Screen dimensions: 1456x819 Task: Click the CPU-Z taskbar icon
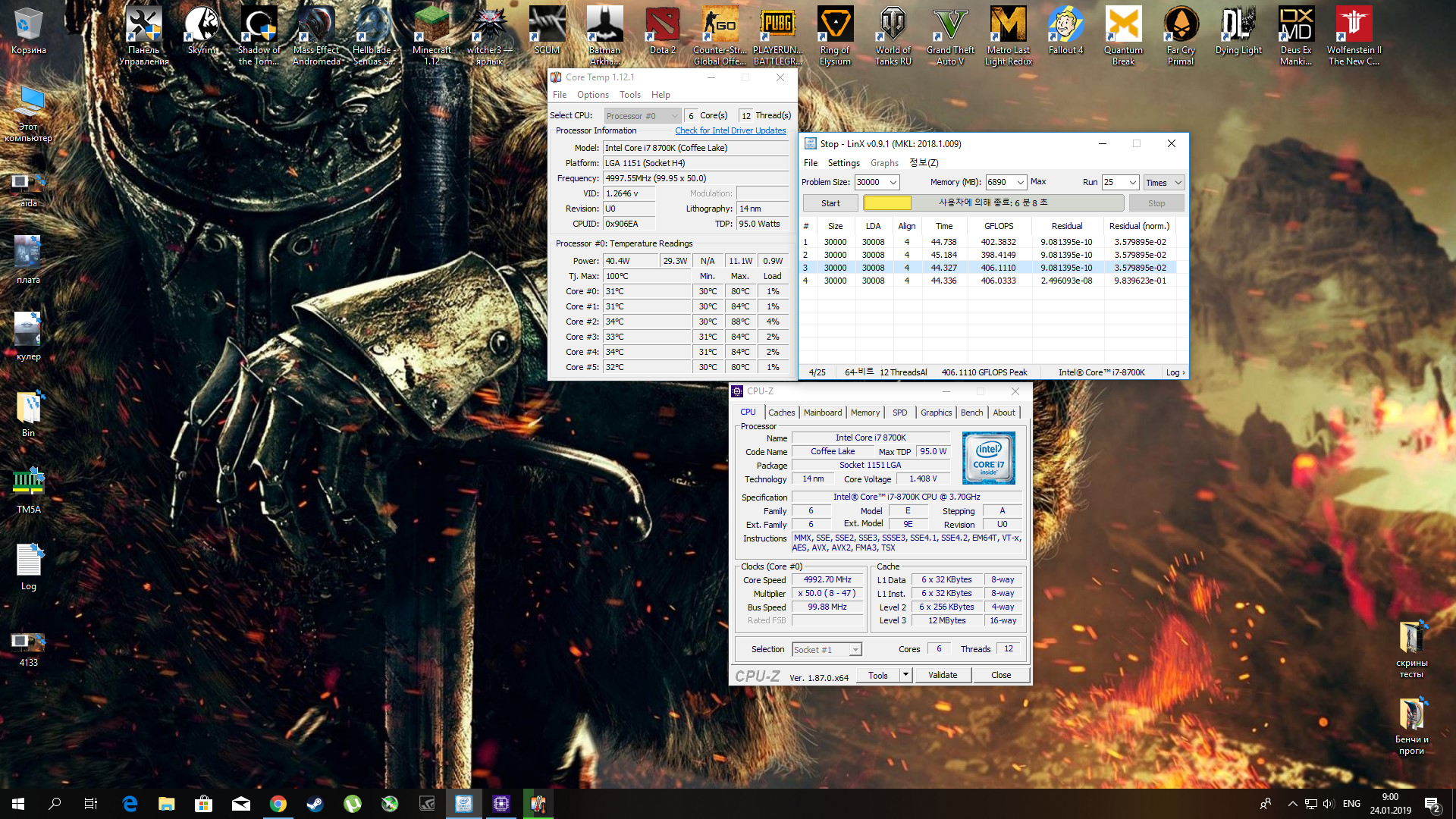tap(501, 804)
